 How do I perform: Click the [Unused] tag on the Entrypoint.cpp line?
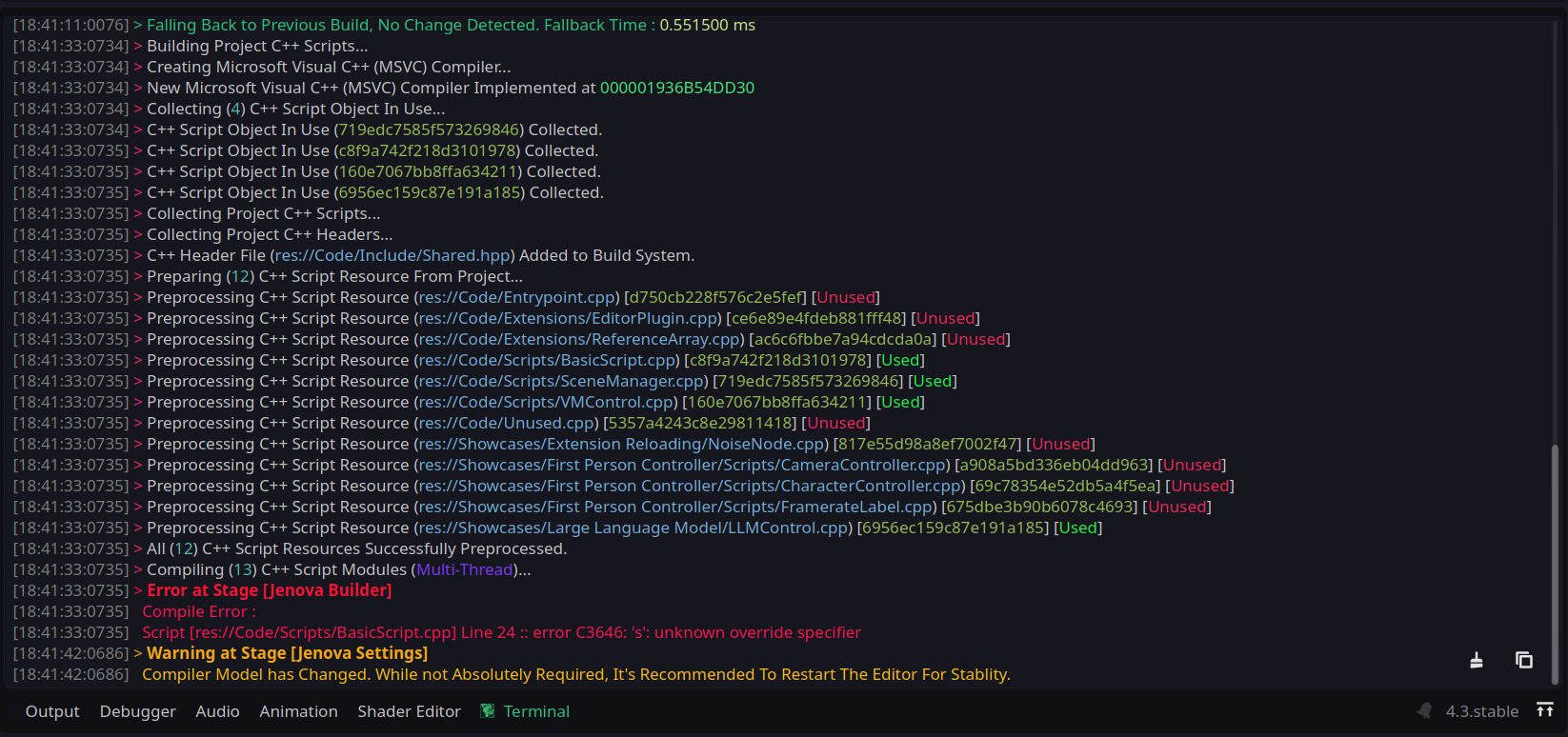coord(846,297)
